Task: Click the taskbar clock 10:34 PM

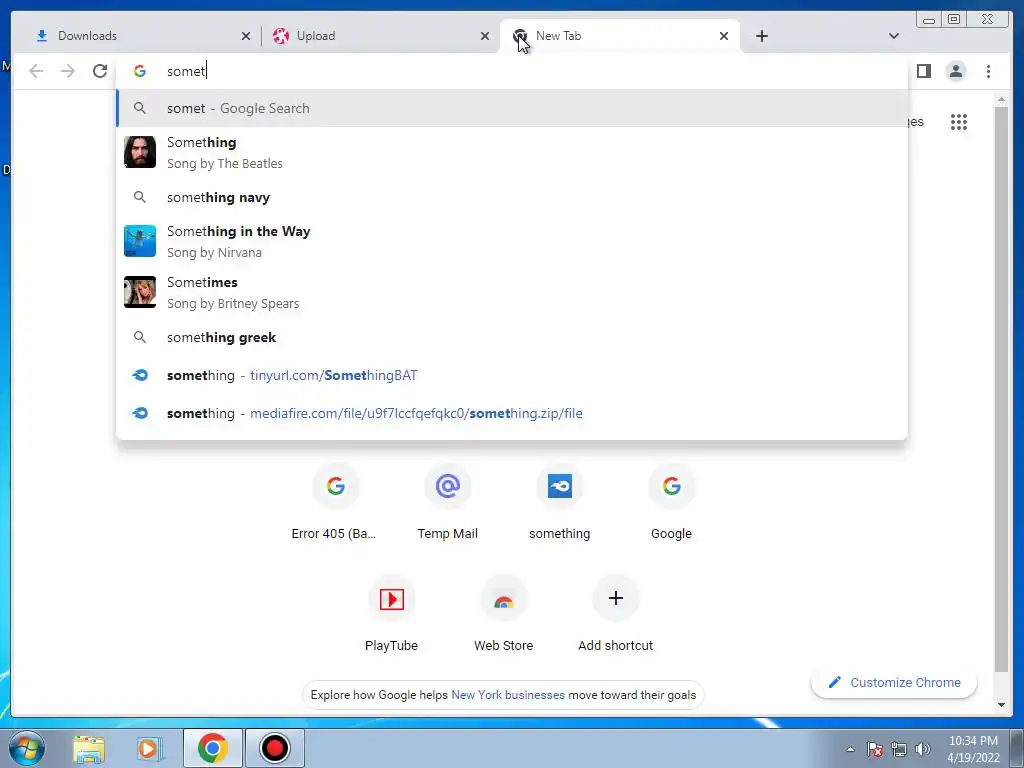Action: pos(973,749)
